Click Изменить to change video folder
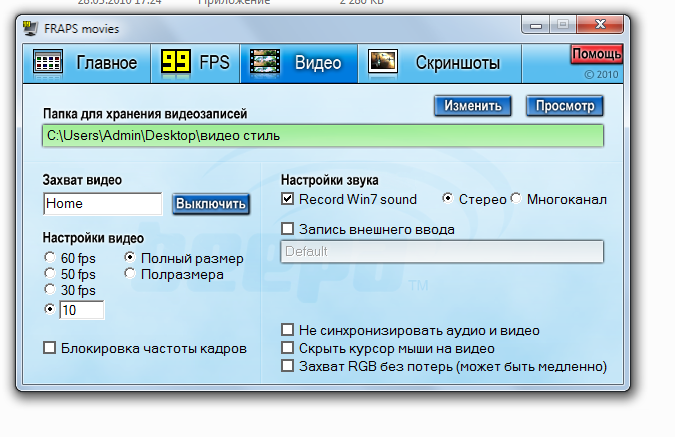 473,106
